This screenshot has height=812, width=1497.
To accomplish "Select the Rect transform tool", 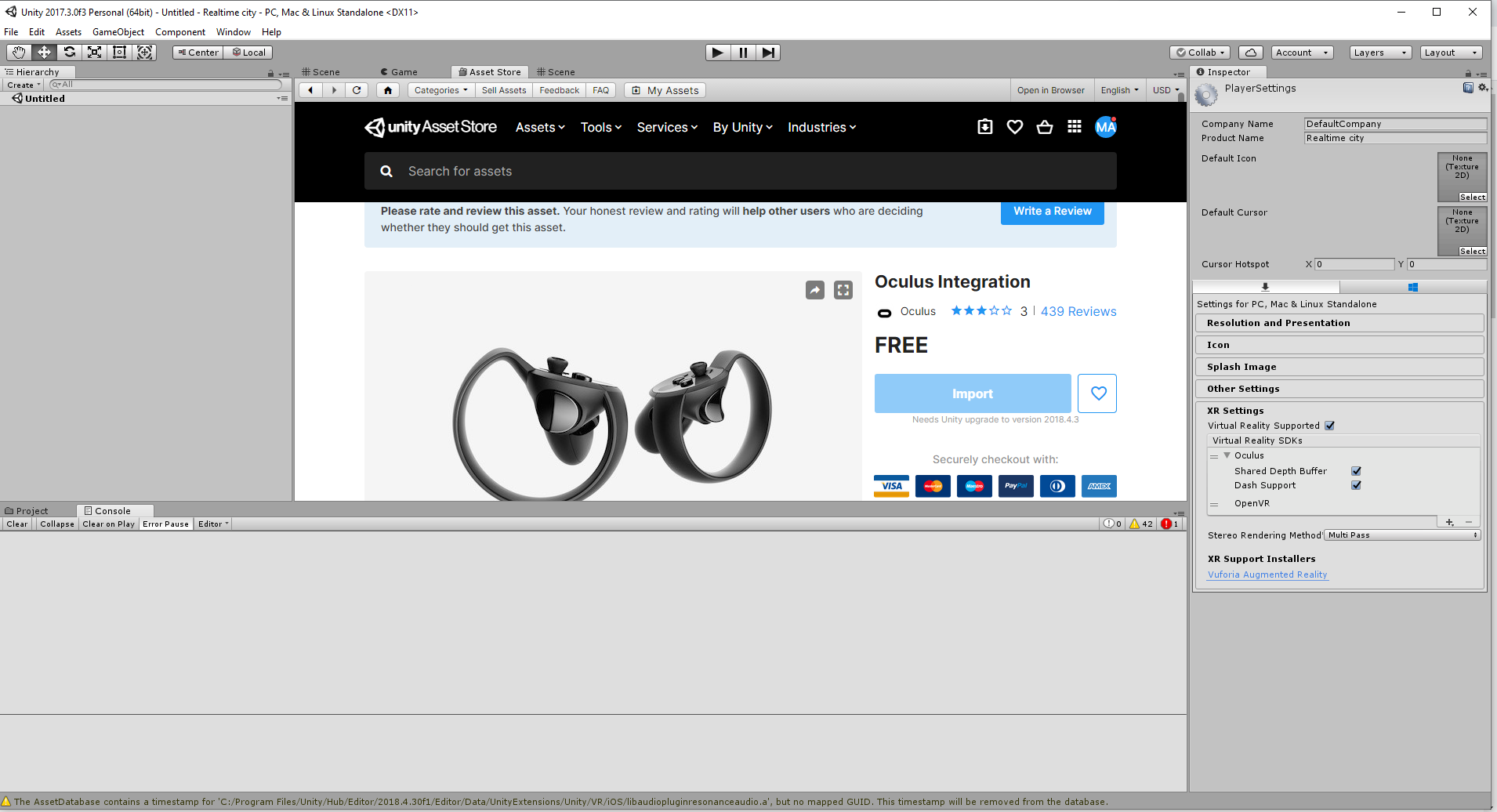I will pos(119,52).
